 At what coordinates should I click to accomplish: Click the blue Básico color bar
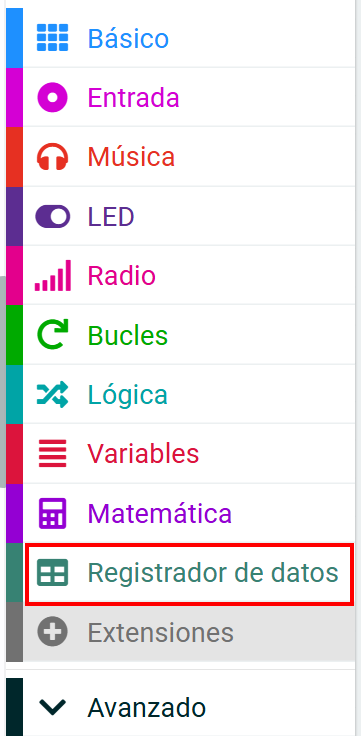14,38
